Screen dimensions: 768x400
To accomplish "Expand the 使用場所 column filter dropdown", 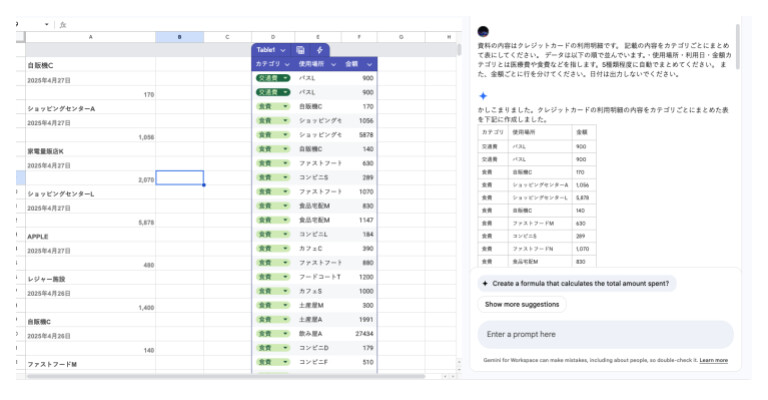I will click(333, 64).
